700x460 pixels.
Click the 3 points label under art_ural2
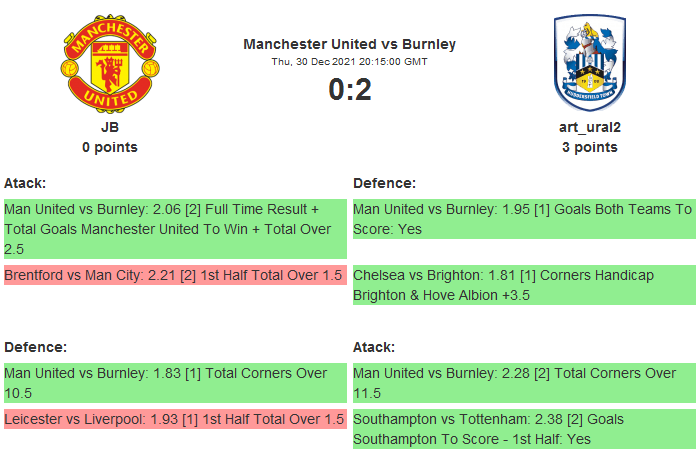coord(589,147)
